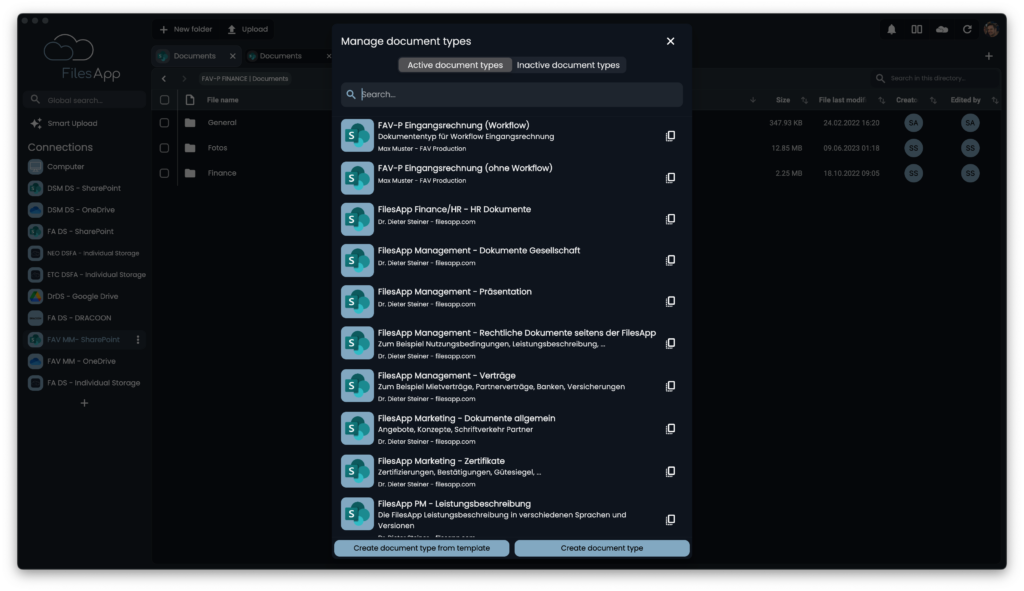Select FilesApp Finance/HR - HR Dokumente entry
This screenshot has width=1024, height=591.
tap(512, 219)
